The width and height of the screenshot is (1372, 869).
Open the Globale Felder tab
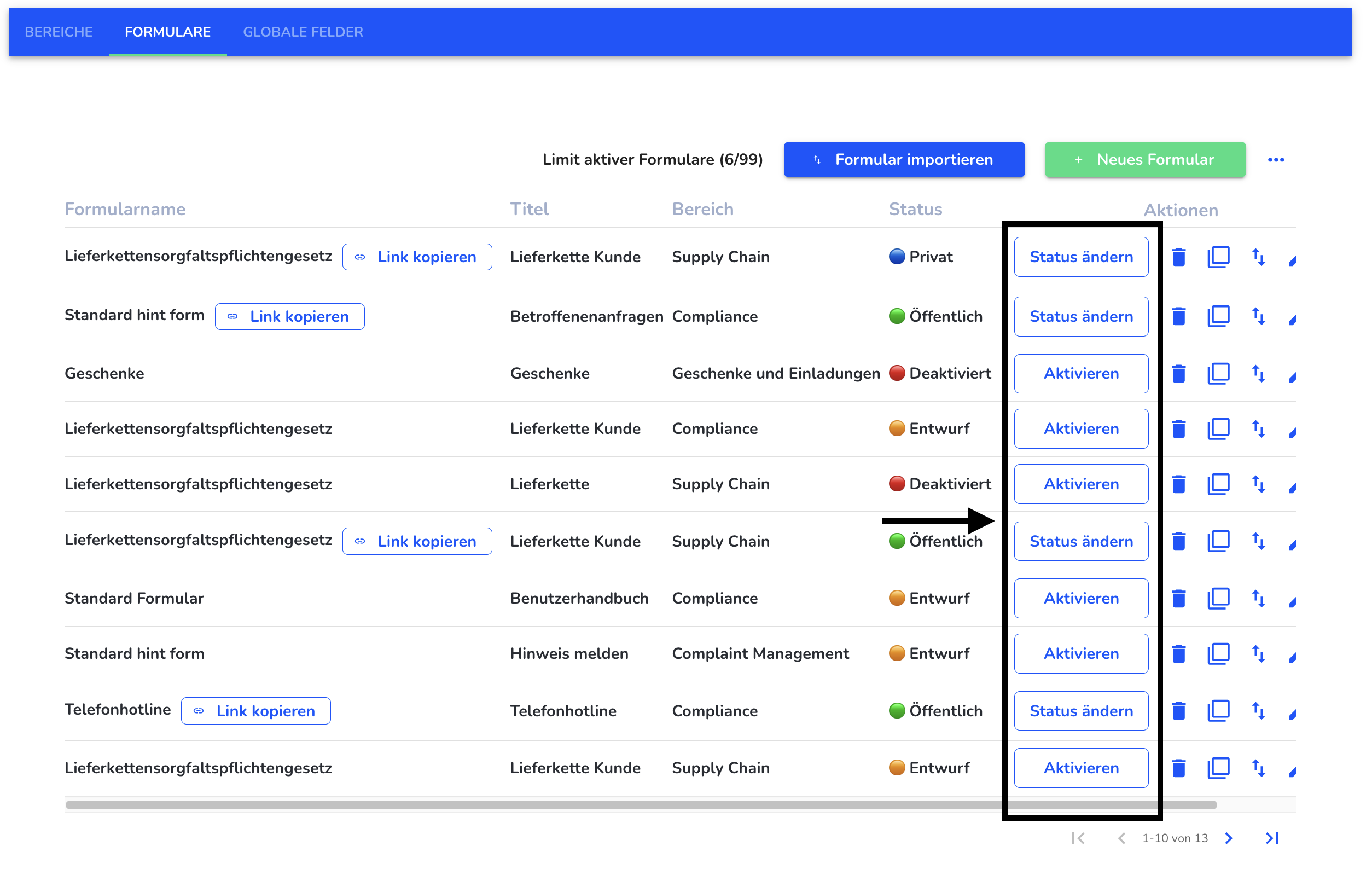(303, 32)
